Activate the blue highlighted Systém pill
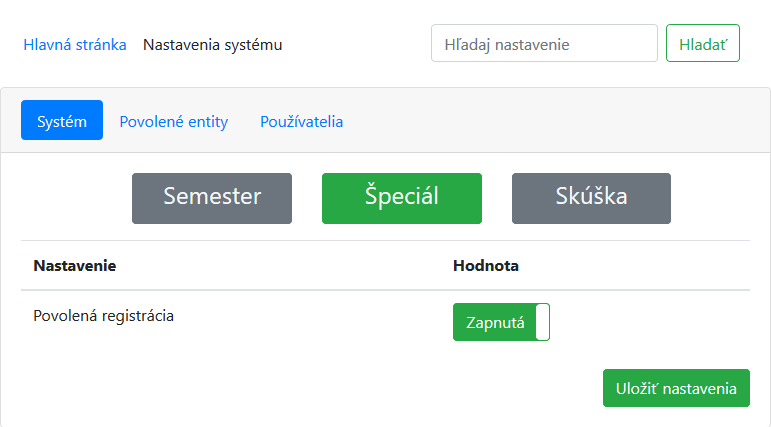 tap(62, 120)
